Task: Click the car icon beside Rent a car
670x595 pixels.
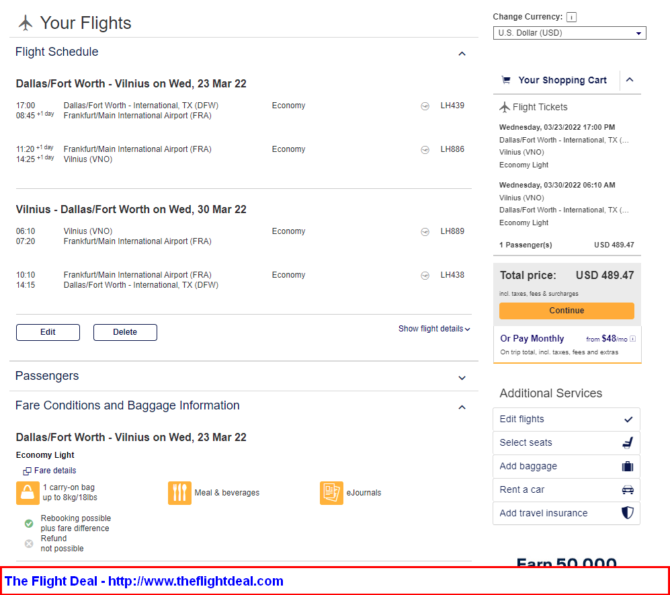Action: pyautogui.click(x=627, y=490)
